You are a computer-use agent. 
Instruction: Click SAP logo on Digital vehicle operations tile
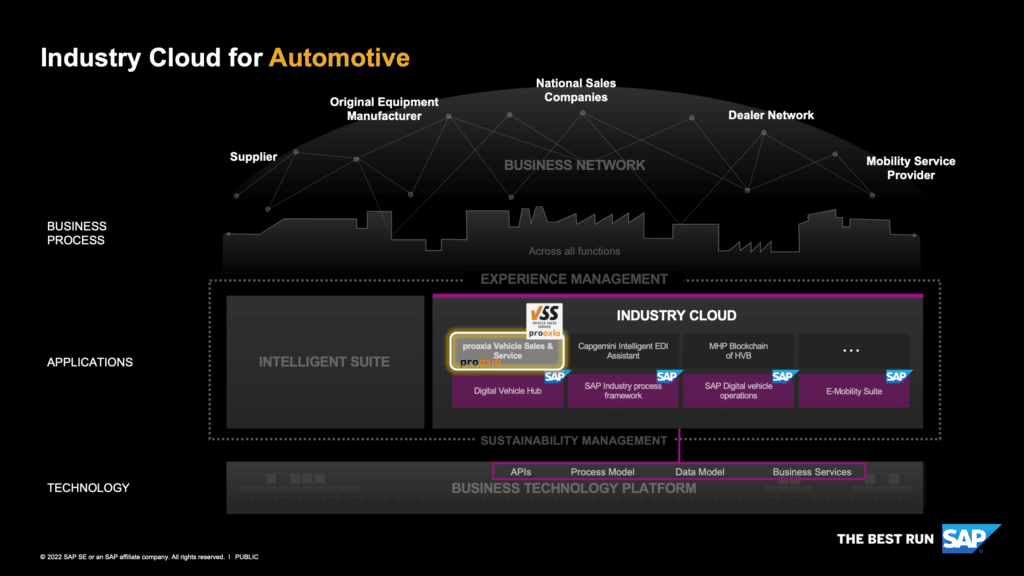tap(784, 377)
